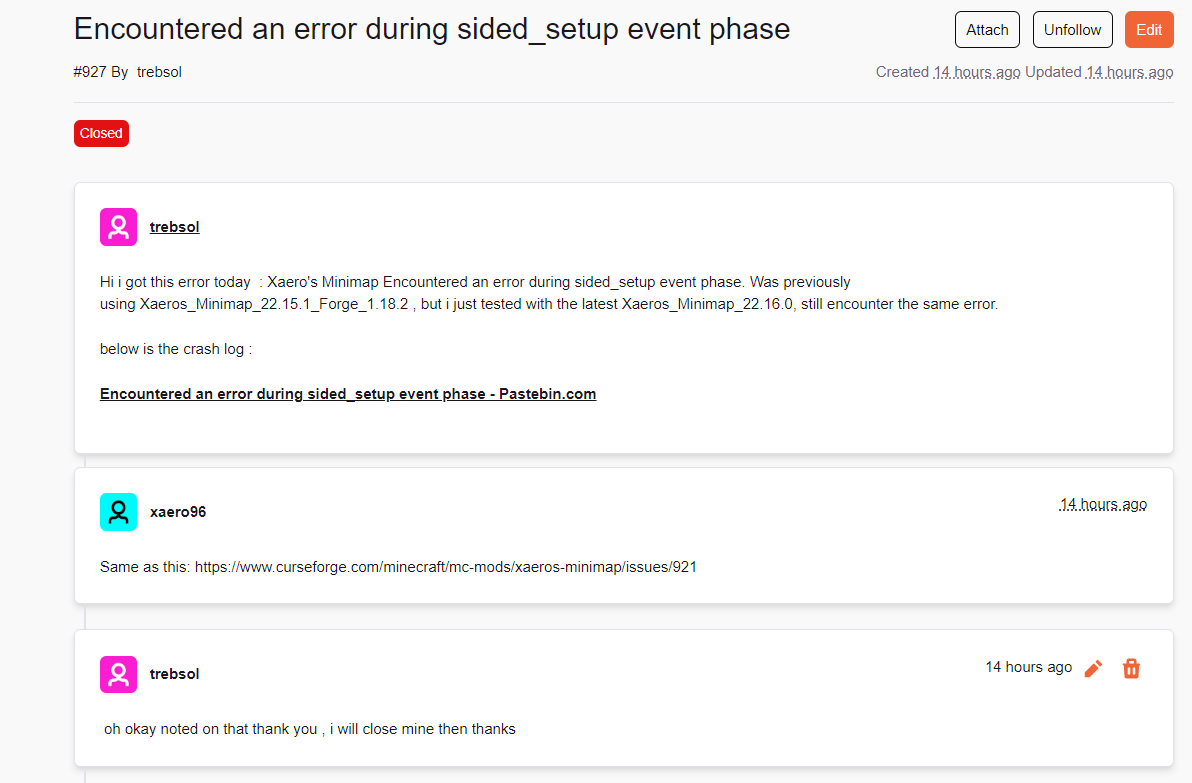This screenshot has height=783, width=1192.
Task: Open trebsol's profile link in first post
Action: pos(174,227)
